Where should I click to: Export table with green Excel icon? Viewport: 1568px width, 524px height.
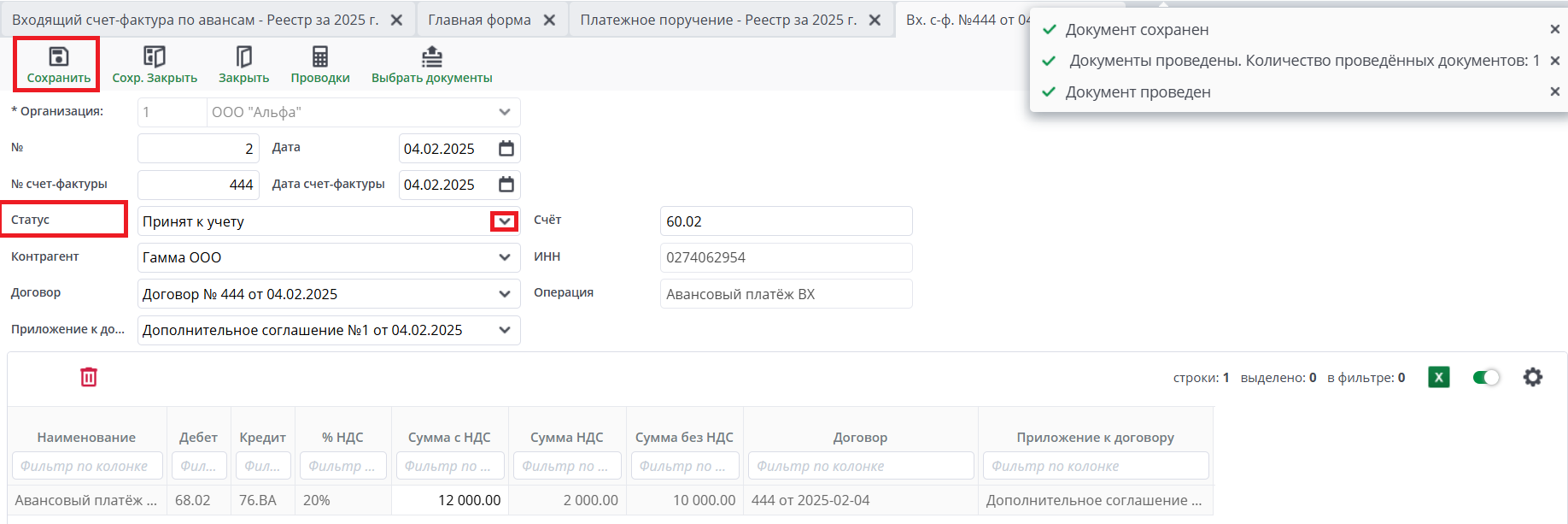[x=1439, y=377]
